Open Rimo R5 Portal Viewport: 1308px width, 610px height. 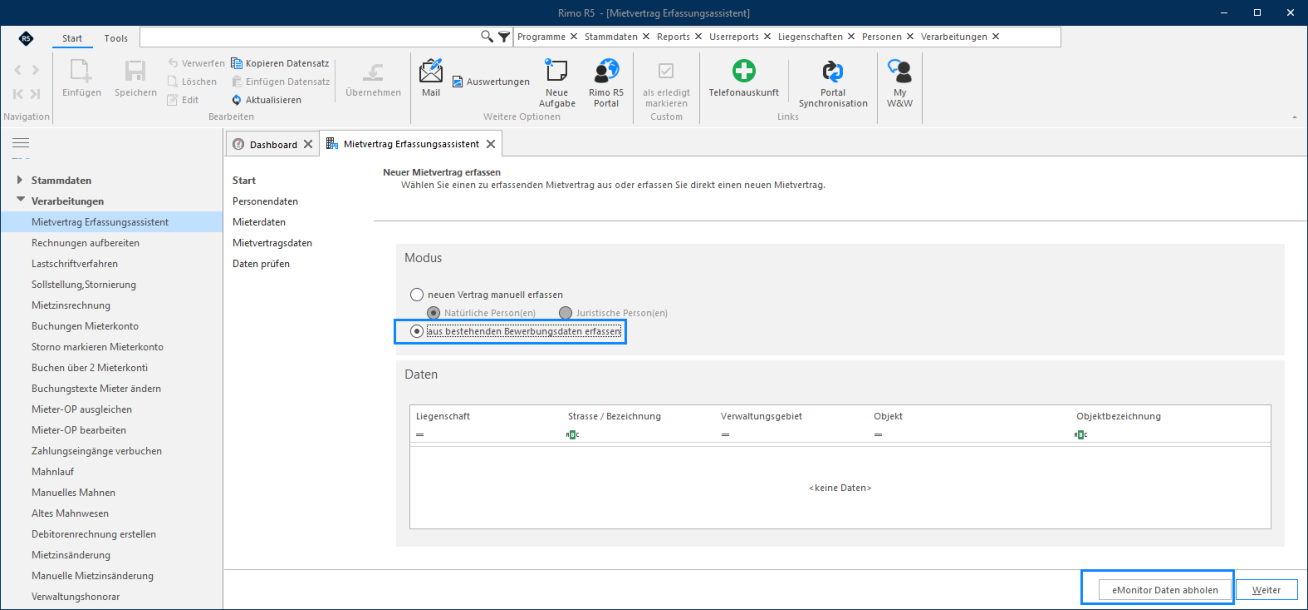pyautogui.click(x=606, y=83)
